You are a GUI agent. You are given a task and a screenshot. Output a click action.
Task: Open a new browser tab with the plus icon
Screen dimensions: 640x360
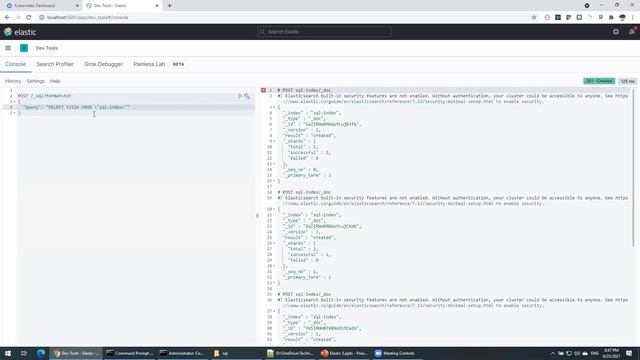(169, 6)
